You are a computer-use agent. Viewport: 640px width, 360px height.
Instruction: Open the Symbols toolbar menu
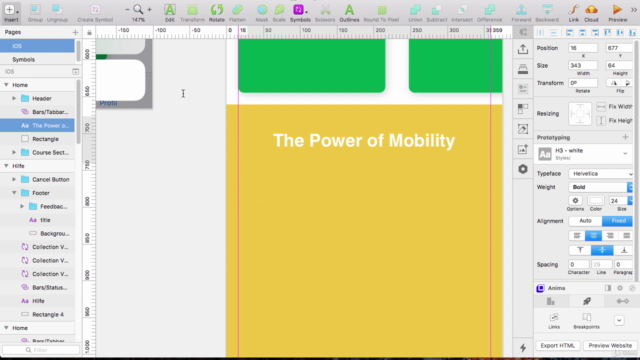point(300,13)
